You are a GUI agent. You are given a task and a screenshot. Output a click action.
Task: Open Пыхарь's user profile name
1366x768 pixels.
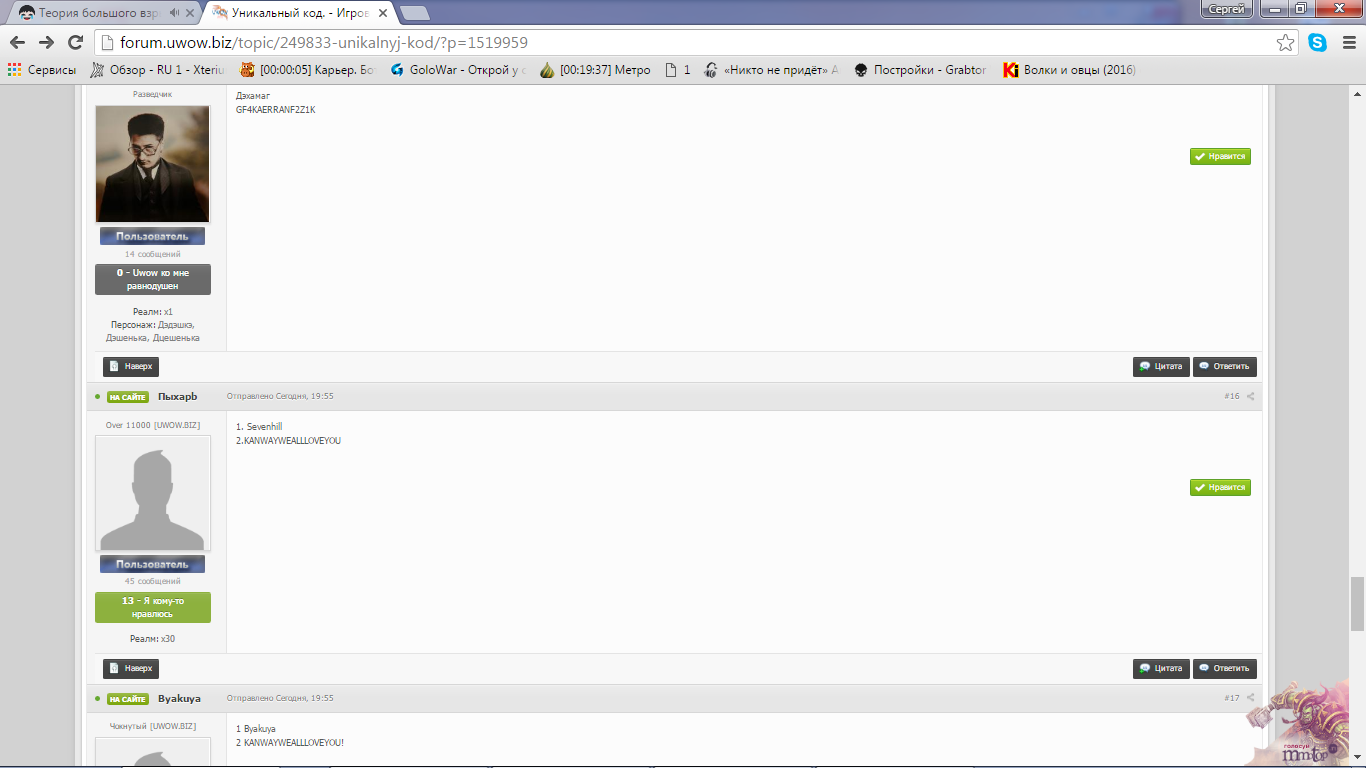(x=178, y=396)
